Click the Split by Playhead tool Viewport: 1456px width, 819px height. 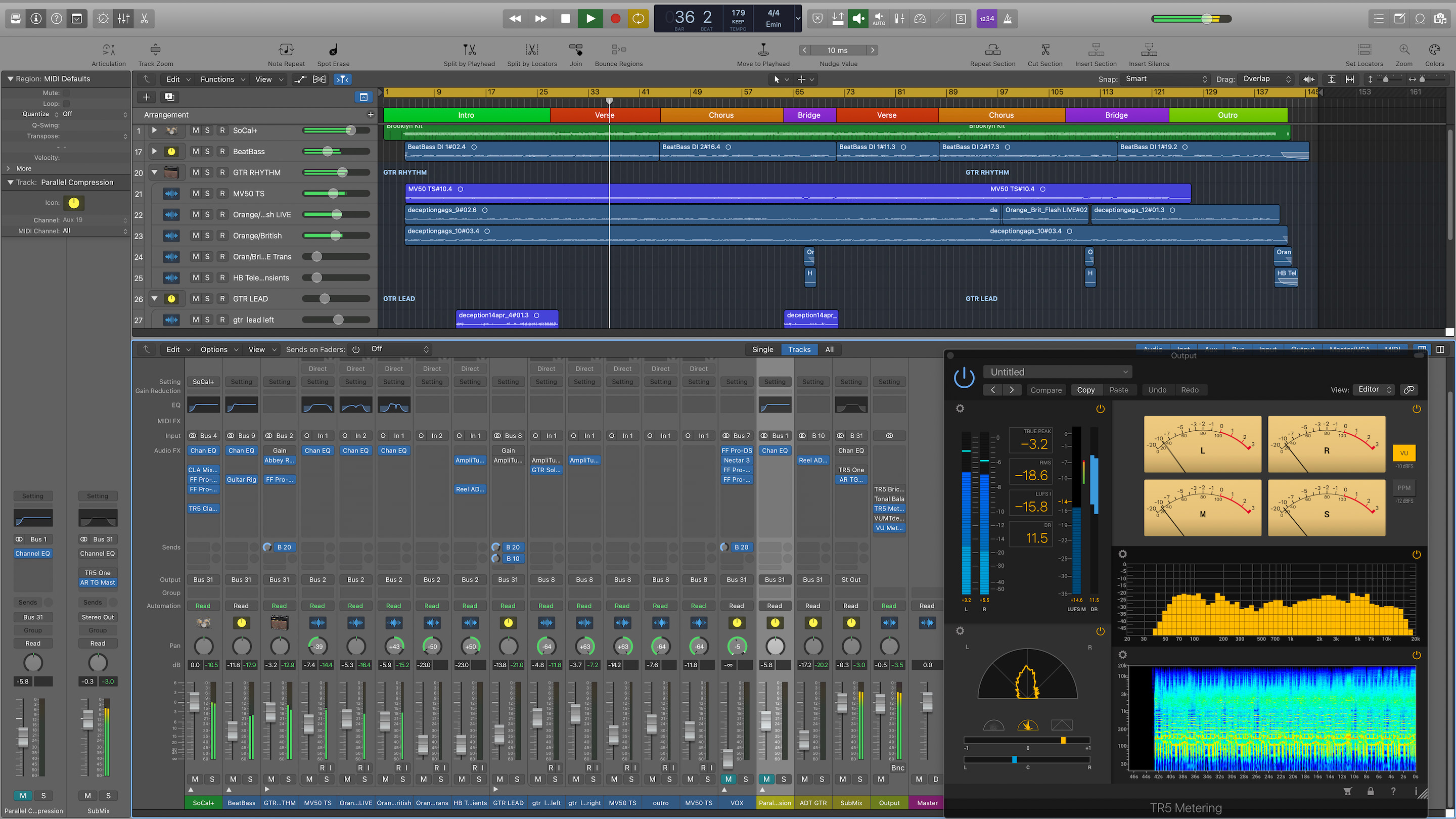coord(469,55)
